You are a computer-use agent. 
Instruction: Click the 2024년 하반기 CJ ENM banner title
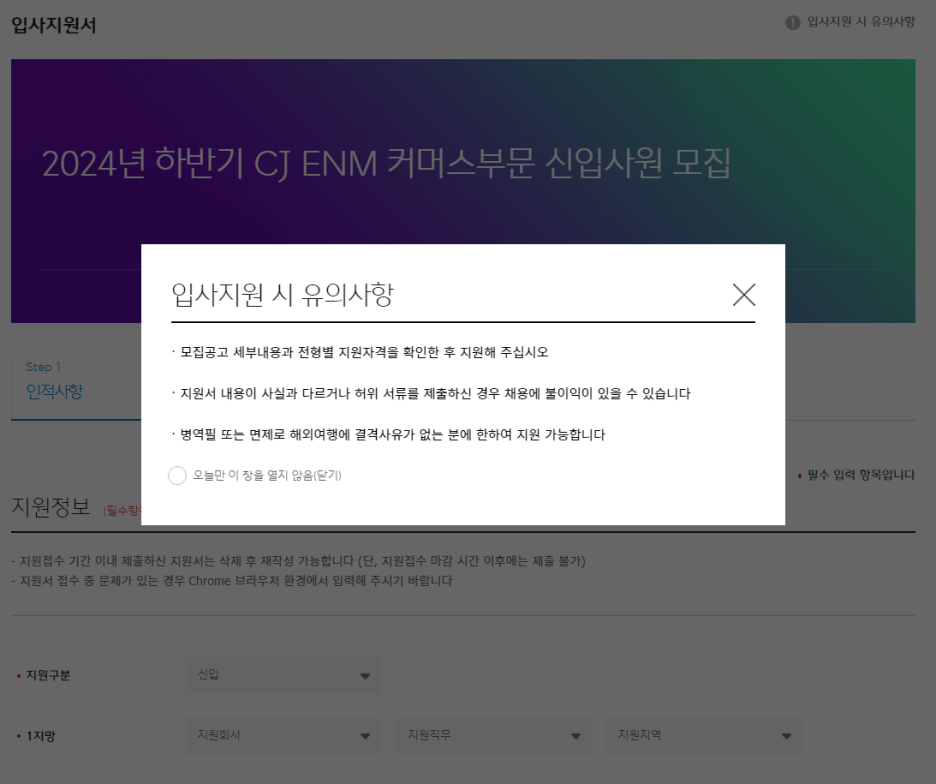pos(386,163)
